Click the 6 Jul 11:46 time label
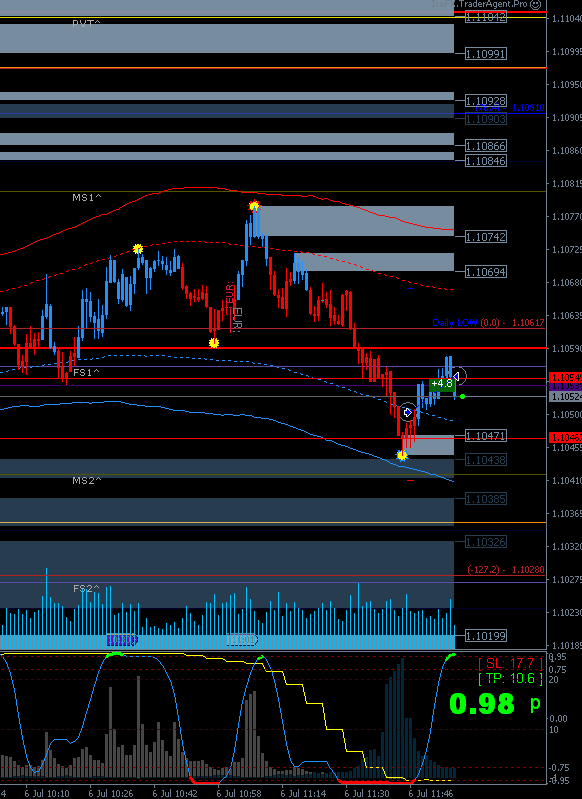 point(433,794)
